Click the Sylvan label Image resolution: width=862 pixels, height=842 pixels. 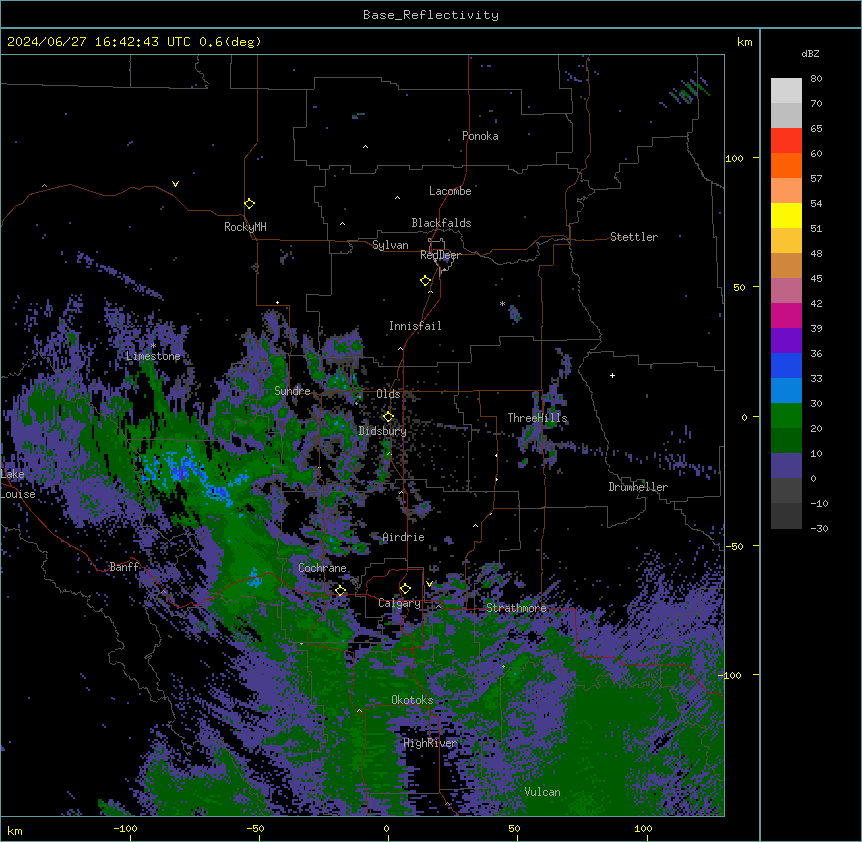tap(390, 245)
